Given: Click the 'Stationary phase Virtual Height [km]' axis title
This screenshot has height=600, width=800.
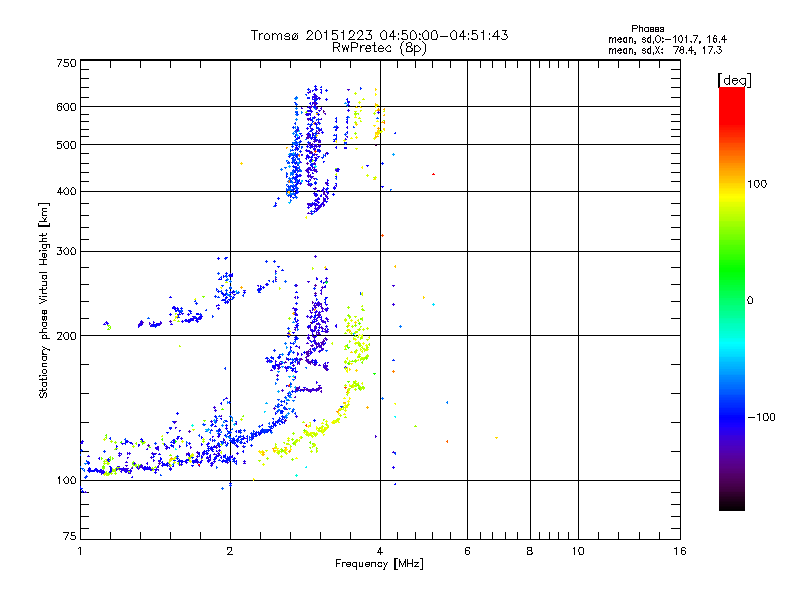Looking at the screenshot, I should point(44,300).
